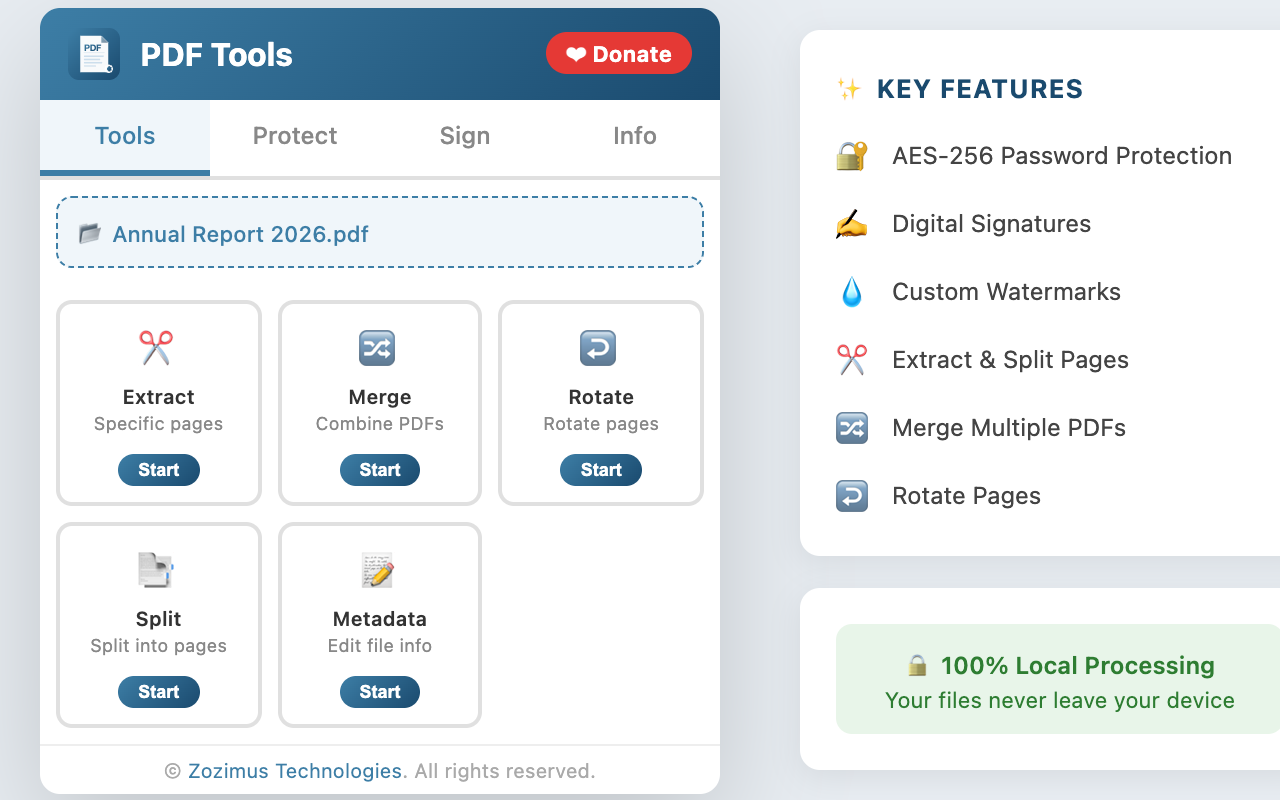Viewport: 1280px width, 800px height.
Task: Click the 'Specific pages' subtitle on the Extract card
Action: pyautogui.click(x=159, y=424)
